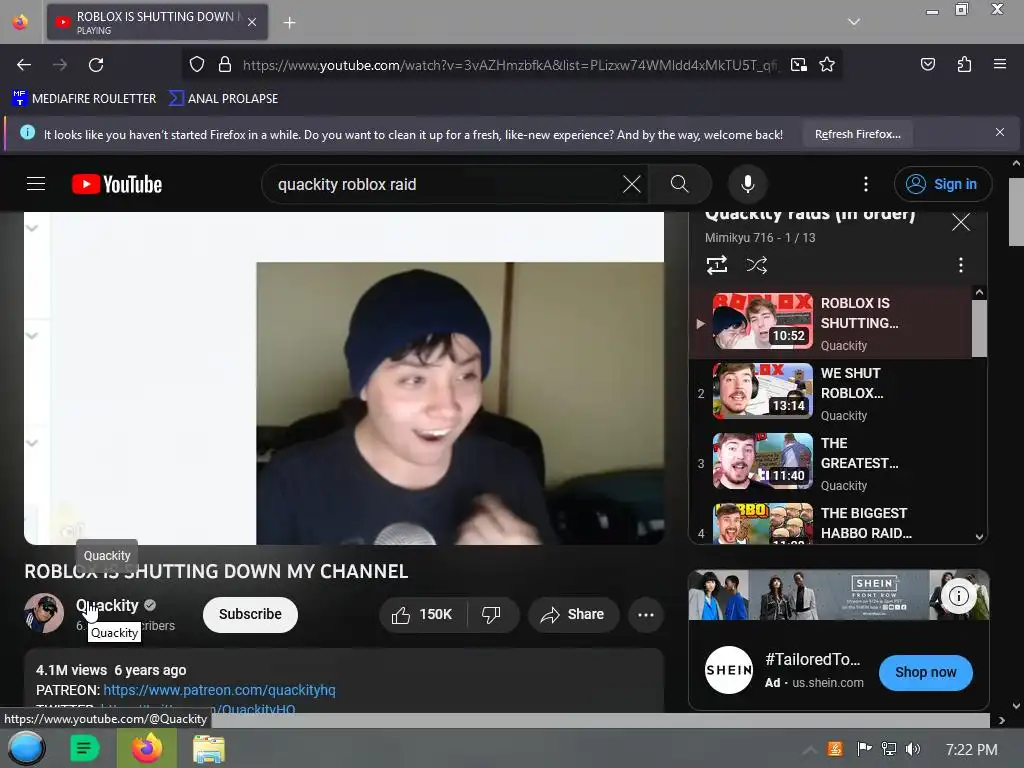Click the ad info icon

pyautogui.click(x=958, y=596)
